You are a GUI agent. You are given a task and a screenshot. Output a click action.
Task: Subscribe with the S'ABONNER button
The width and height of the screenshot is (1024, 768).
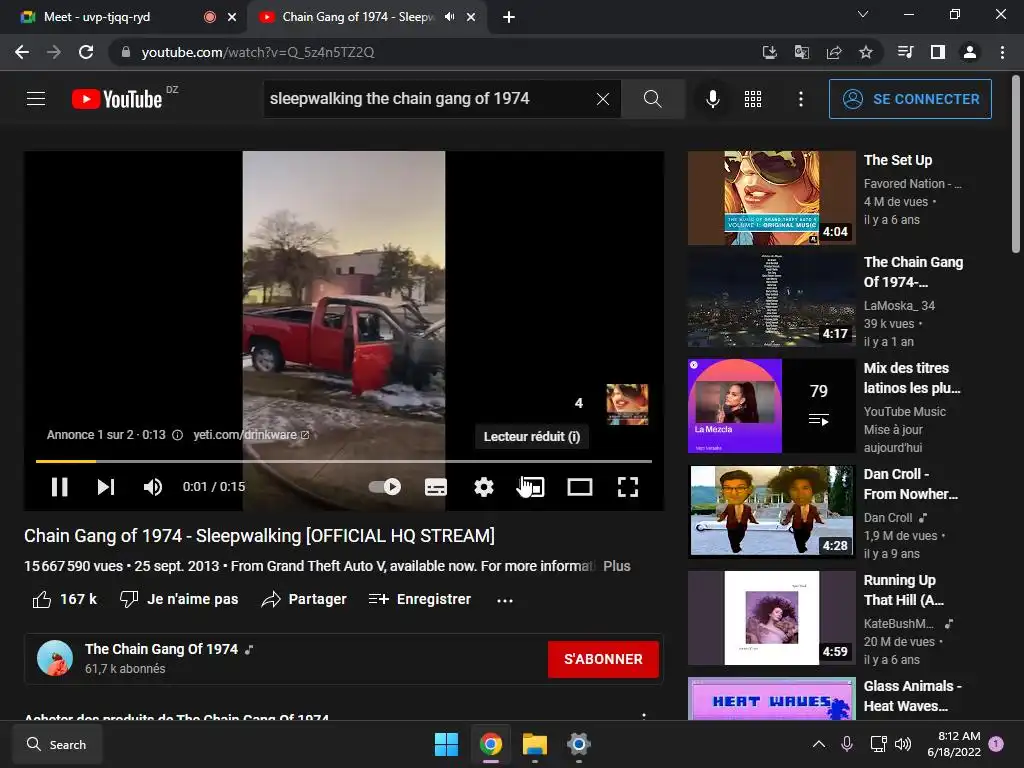(603, 659)
